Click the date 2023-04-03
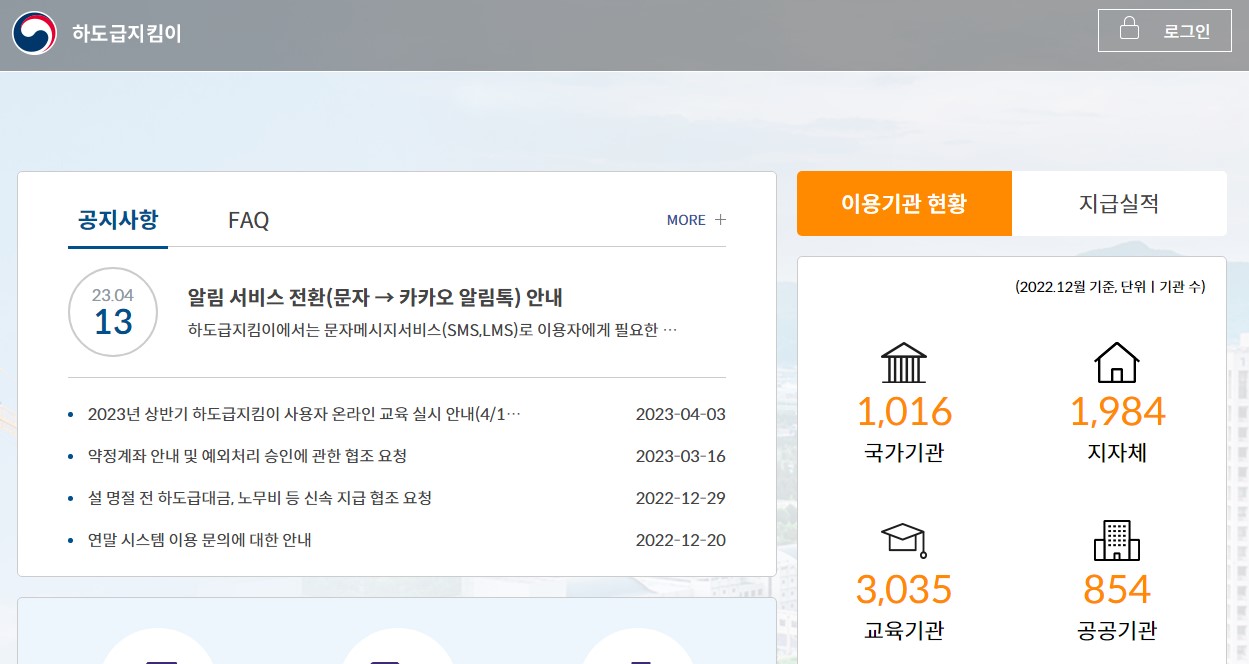 point(681,414)
